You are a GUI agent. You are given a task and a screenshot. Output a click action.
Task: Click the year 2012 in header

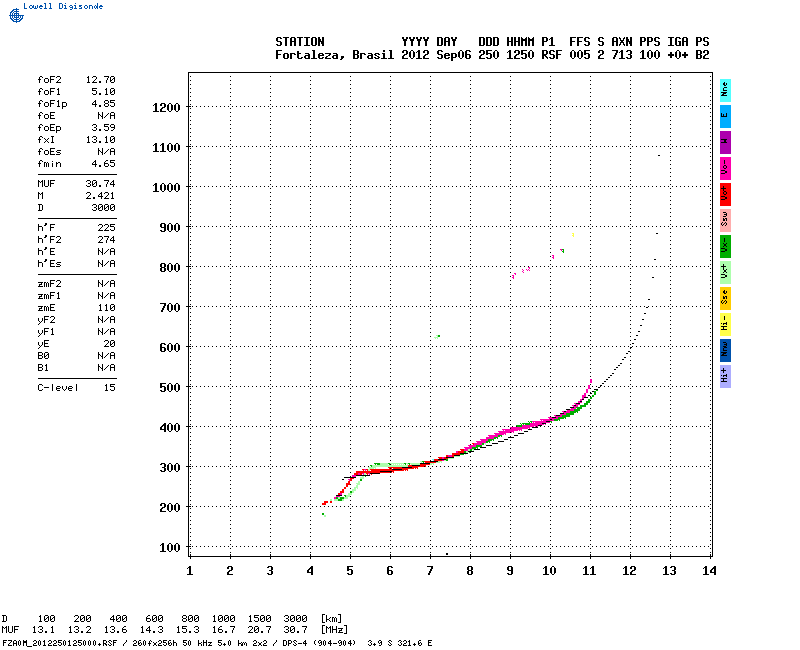pos(415,55)
